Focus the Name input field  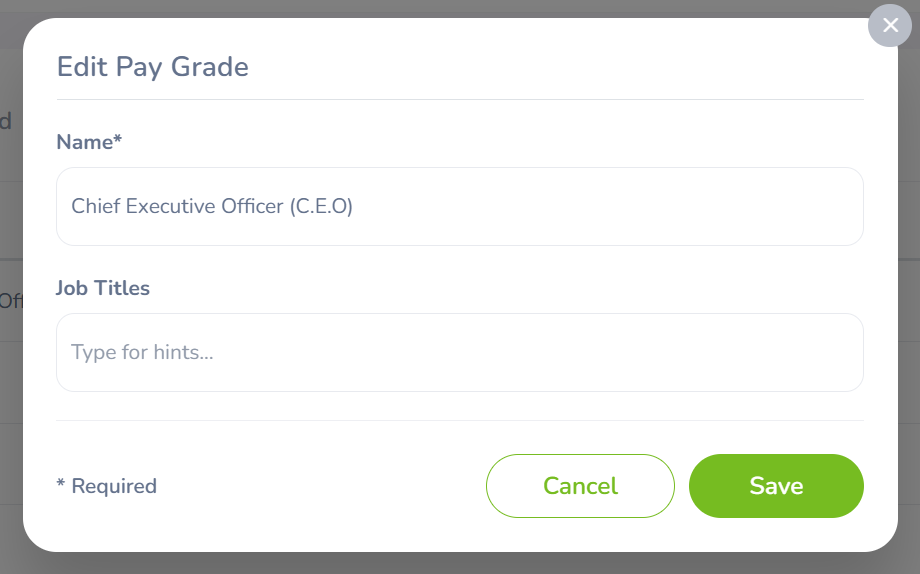pos(460,206)
